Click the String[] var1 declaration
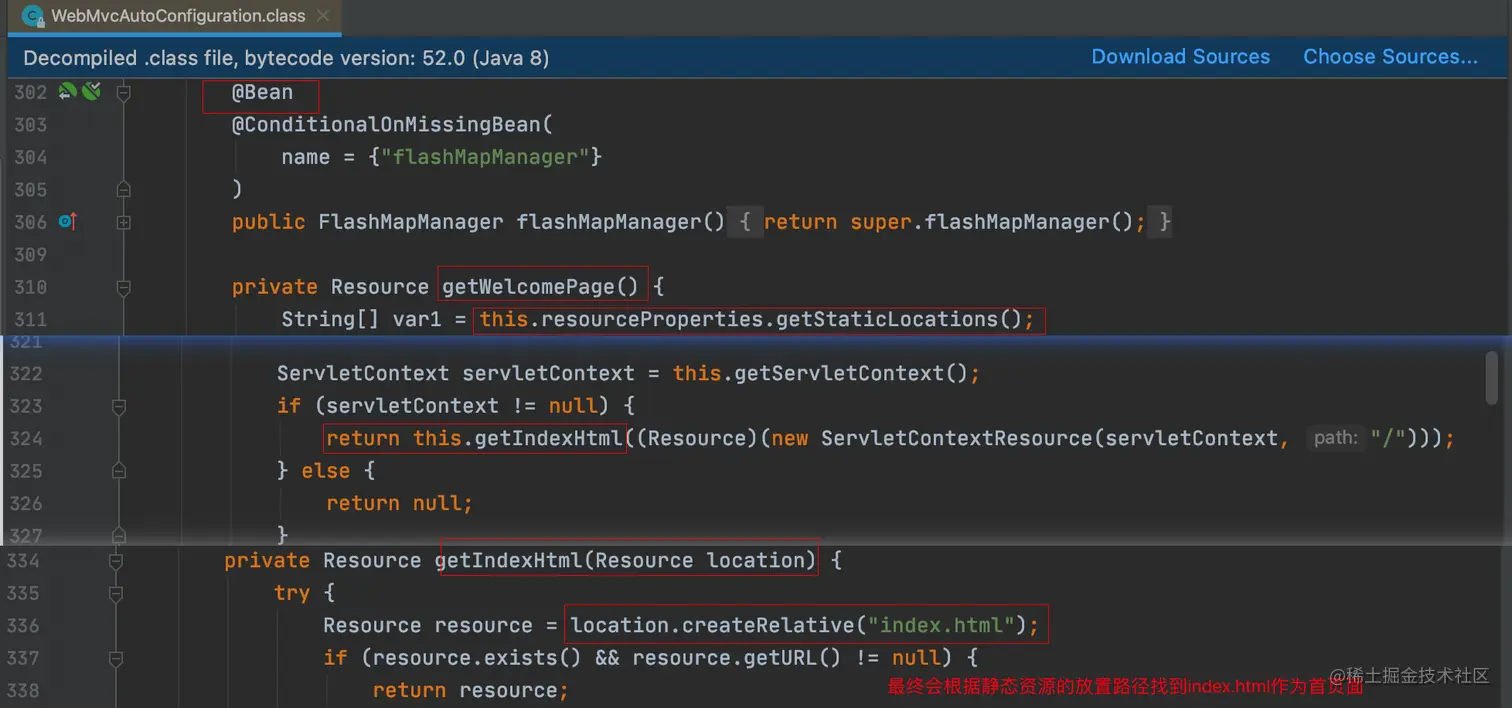The height and width of the screenshot is (708, 1512). point(362,319)
